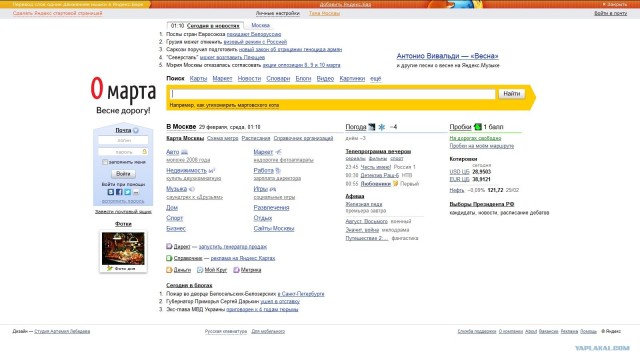Click the padlock icon in the password field

pos(144,151)
